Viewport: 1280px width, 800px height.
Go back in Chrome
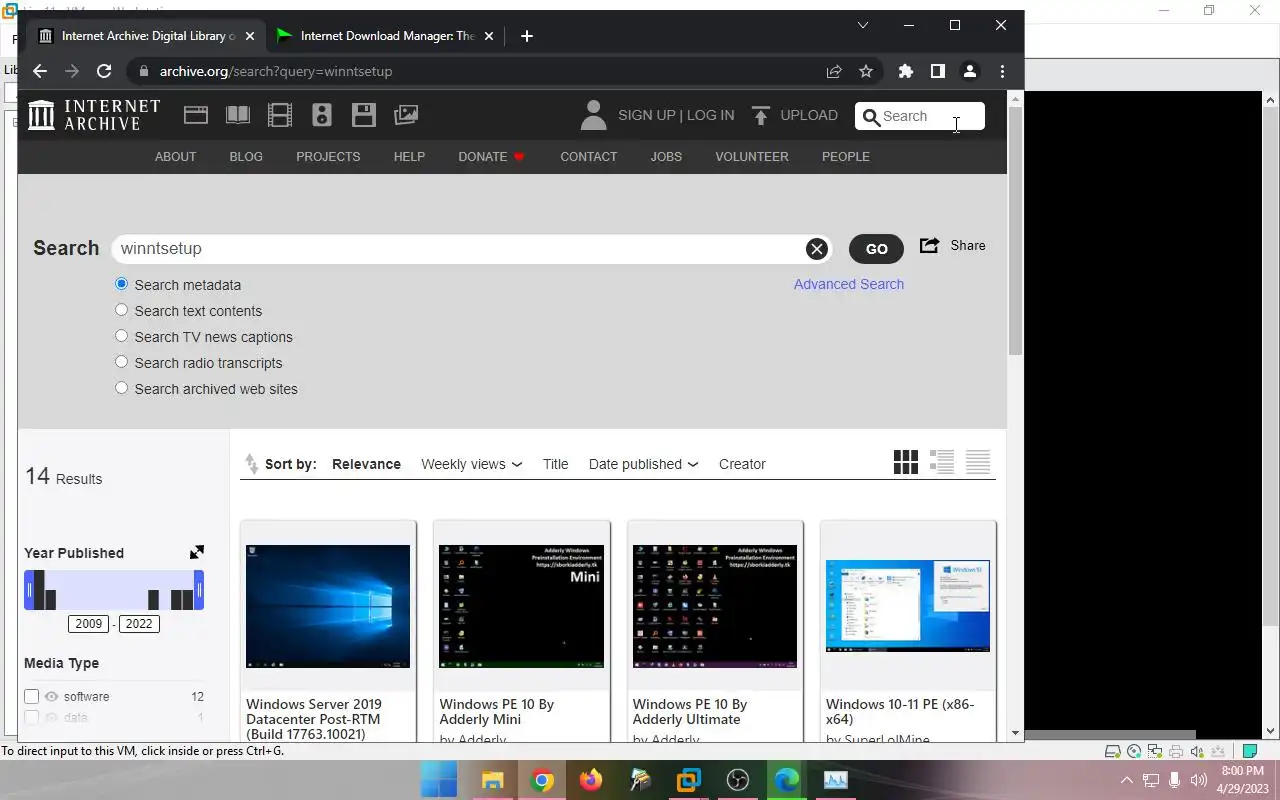point(40,71)
